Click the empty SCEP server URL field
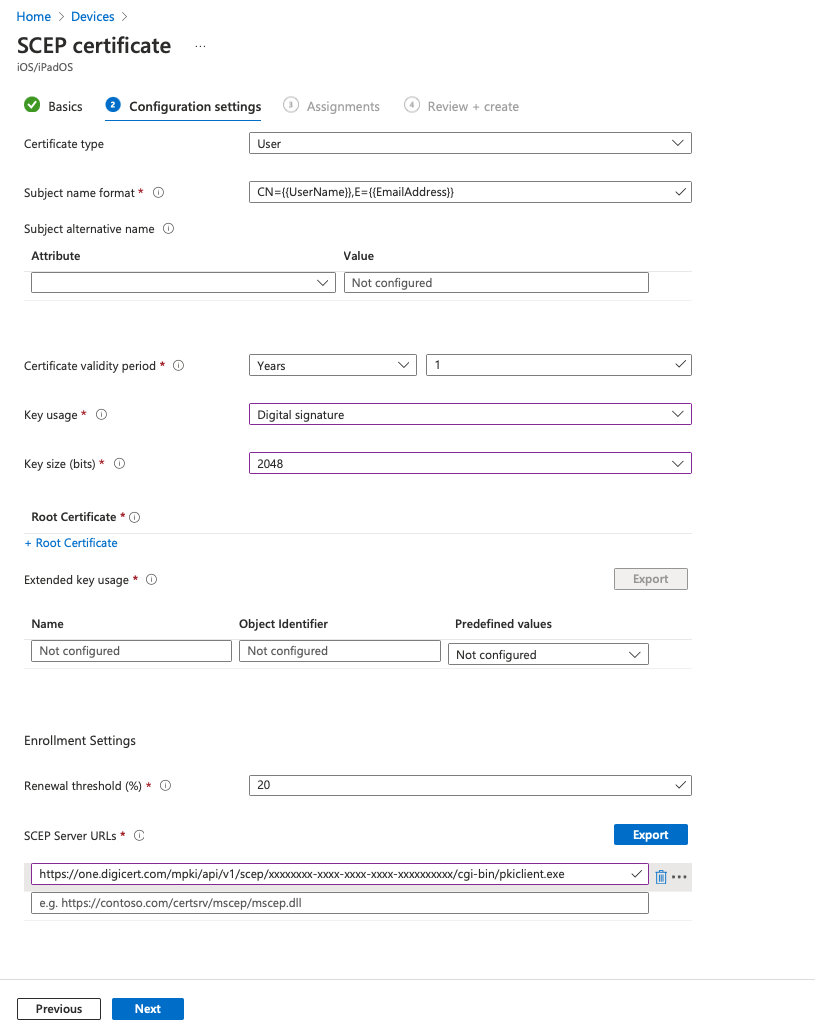Screen dimensions: 815x1033 click(339, 903)
